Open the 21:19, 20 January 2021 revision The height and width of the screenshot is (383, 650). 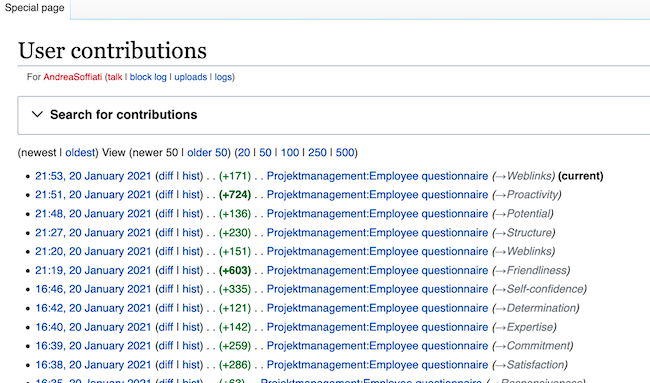pyautogui.click(x=93, y=271)
